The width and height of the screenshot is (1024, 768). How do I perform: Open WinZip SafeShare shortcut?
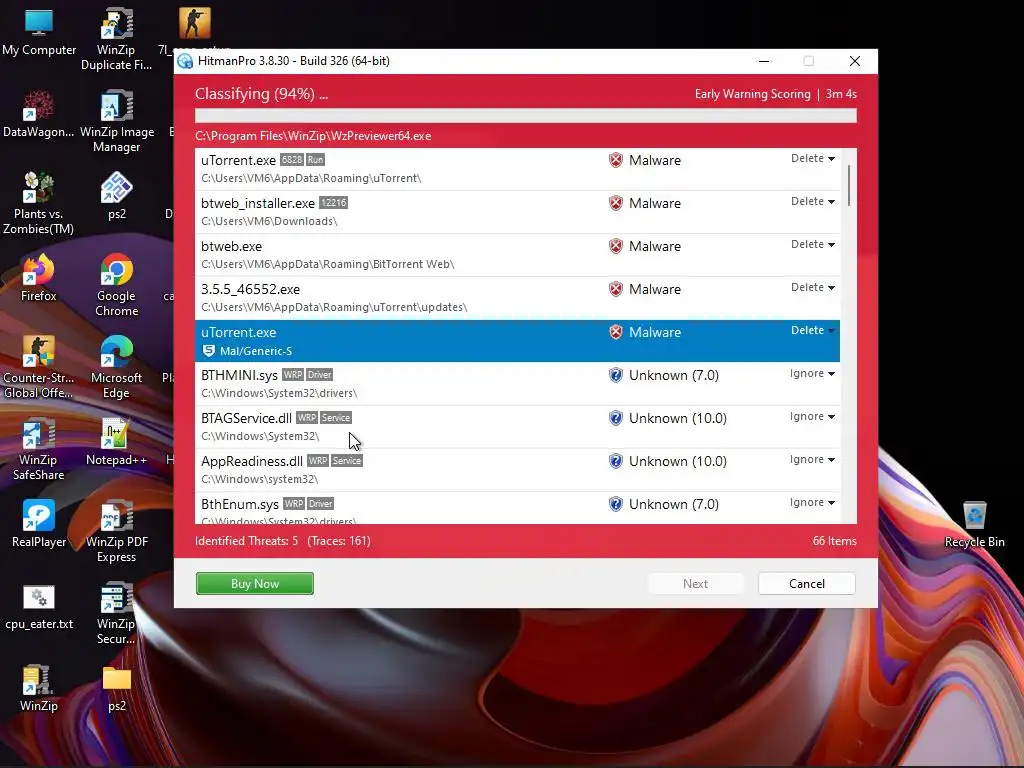pyautogui.click(x=39, y=448)
